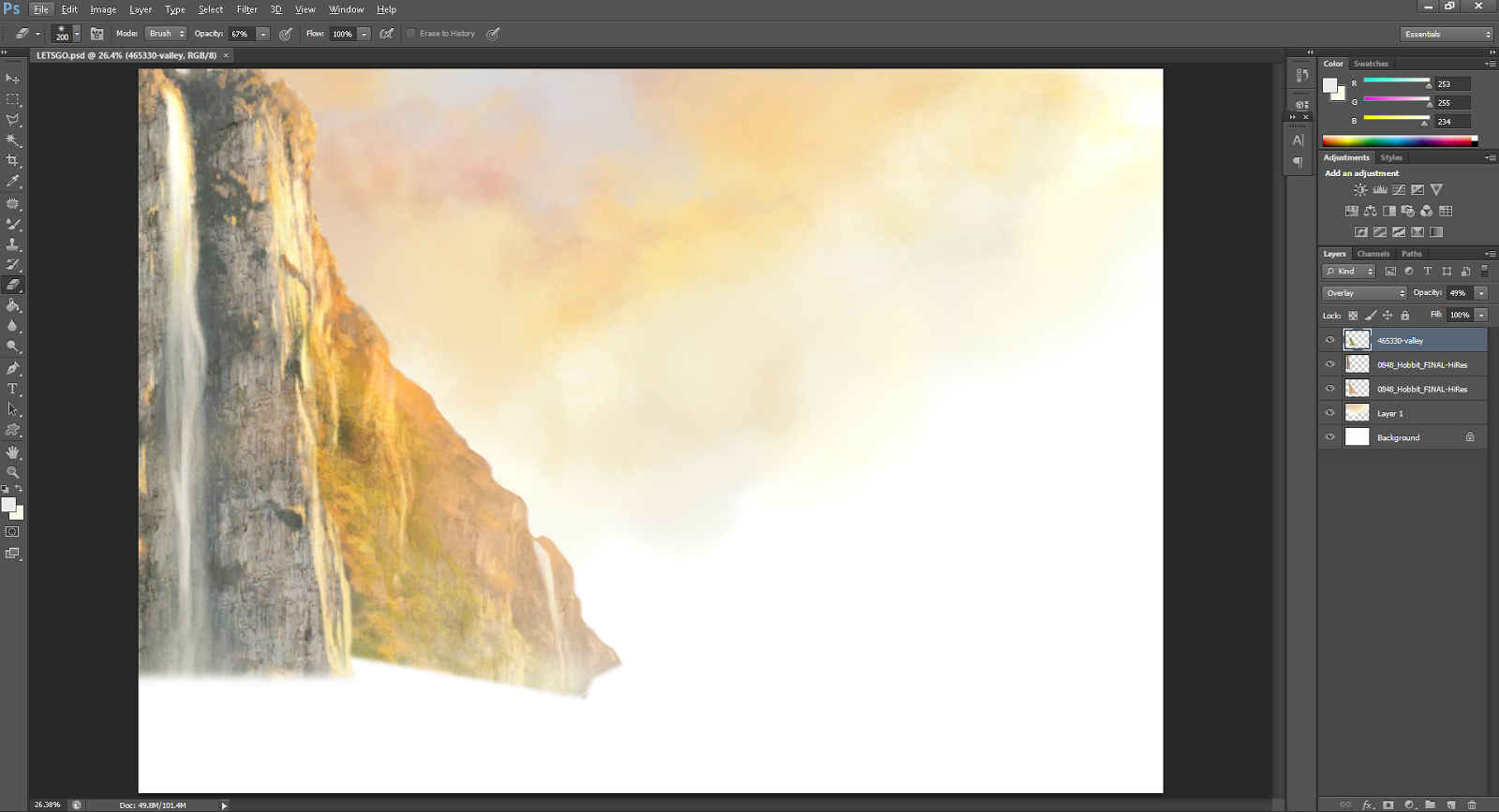Image resolution: width=1499 pixels, height=812 pixels.
Task: Open the File menu
Action: coord(41,9)
